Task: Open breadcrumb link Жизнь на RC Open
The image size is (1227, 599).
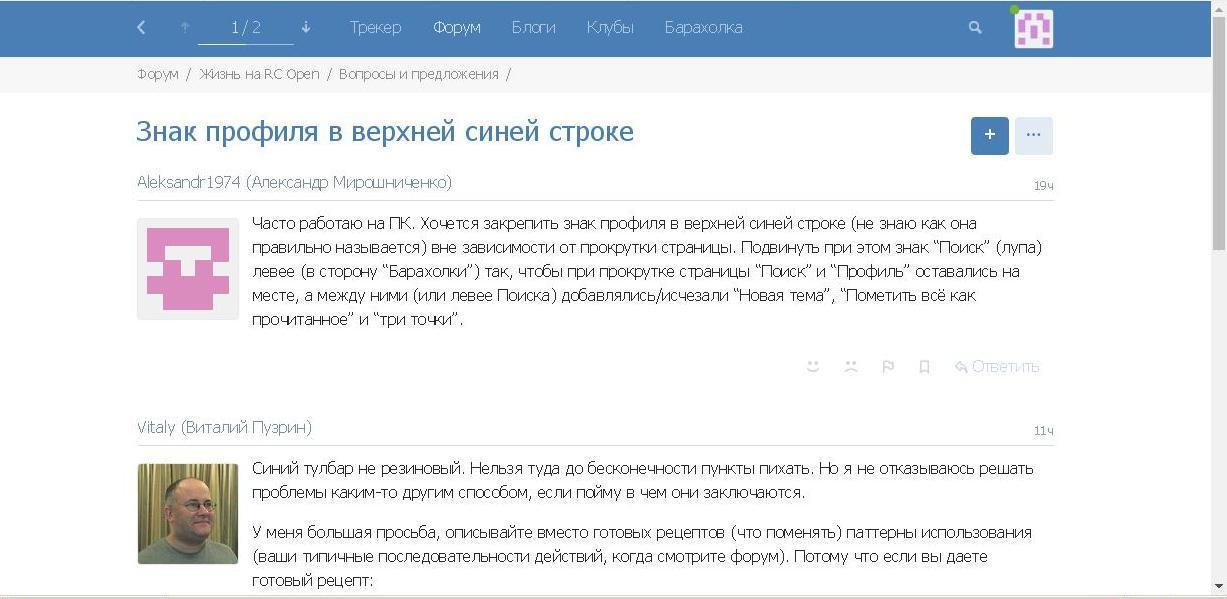Action: coord(259,74)
